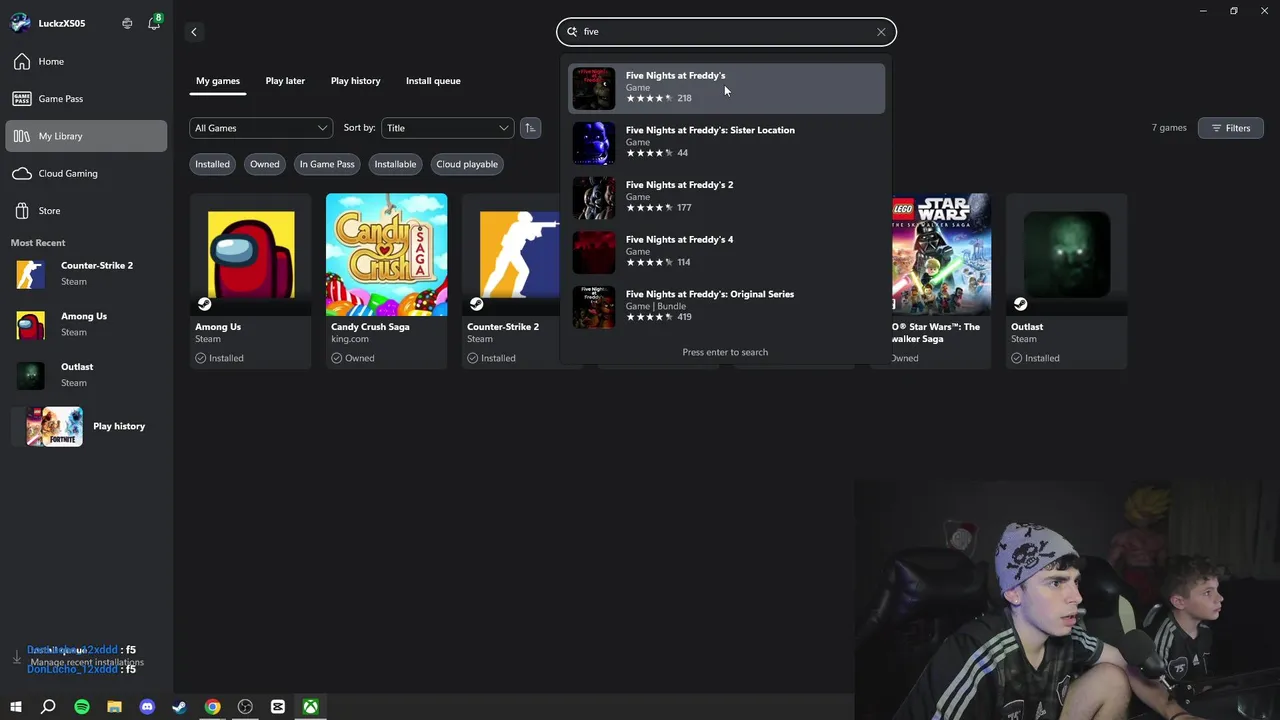
Task: Open Counter-Strike 2 in Most Recent
Action: [x=86, y=273]
